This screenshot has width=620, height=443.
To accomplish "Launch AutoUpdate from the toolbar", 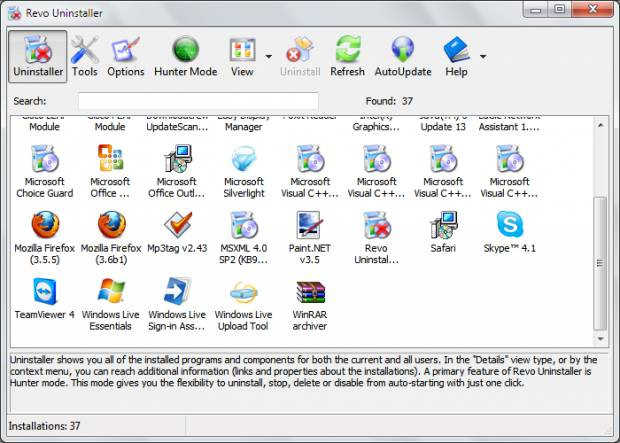I will (x=403, y=56).
